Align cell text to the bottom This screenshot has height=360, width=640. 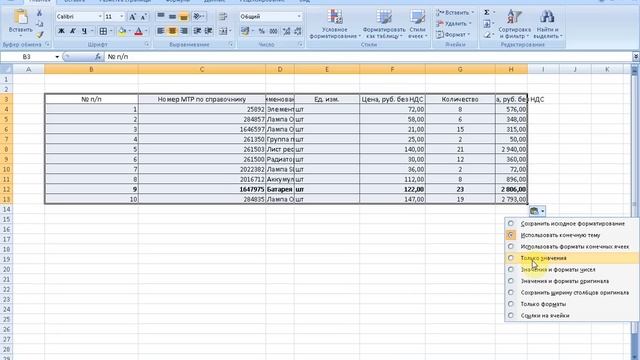[184, 16]
